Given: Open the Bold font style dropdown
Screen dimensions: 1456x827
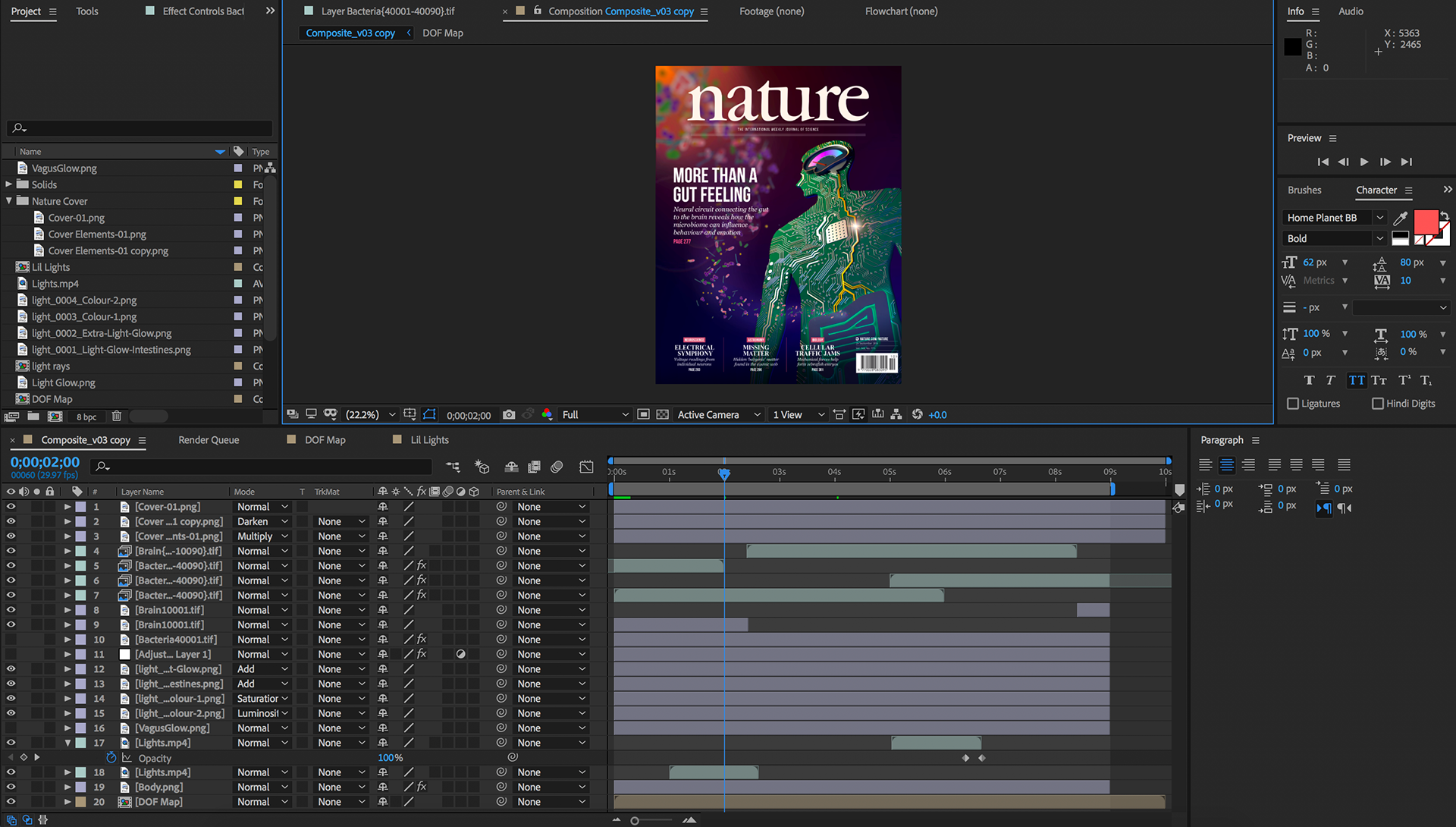Looking at the screenshot, I should pyautogui.click(x=1335, y=238).
